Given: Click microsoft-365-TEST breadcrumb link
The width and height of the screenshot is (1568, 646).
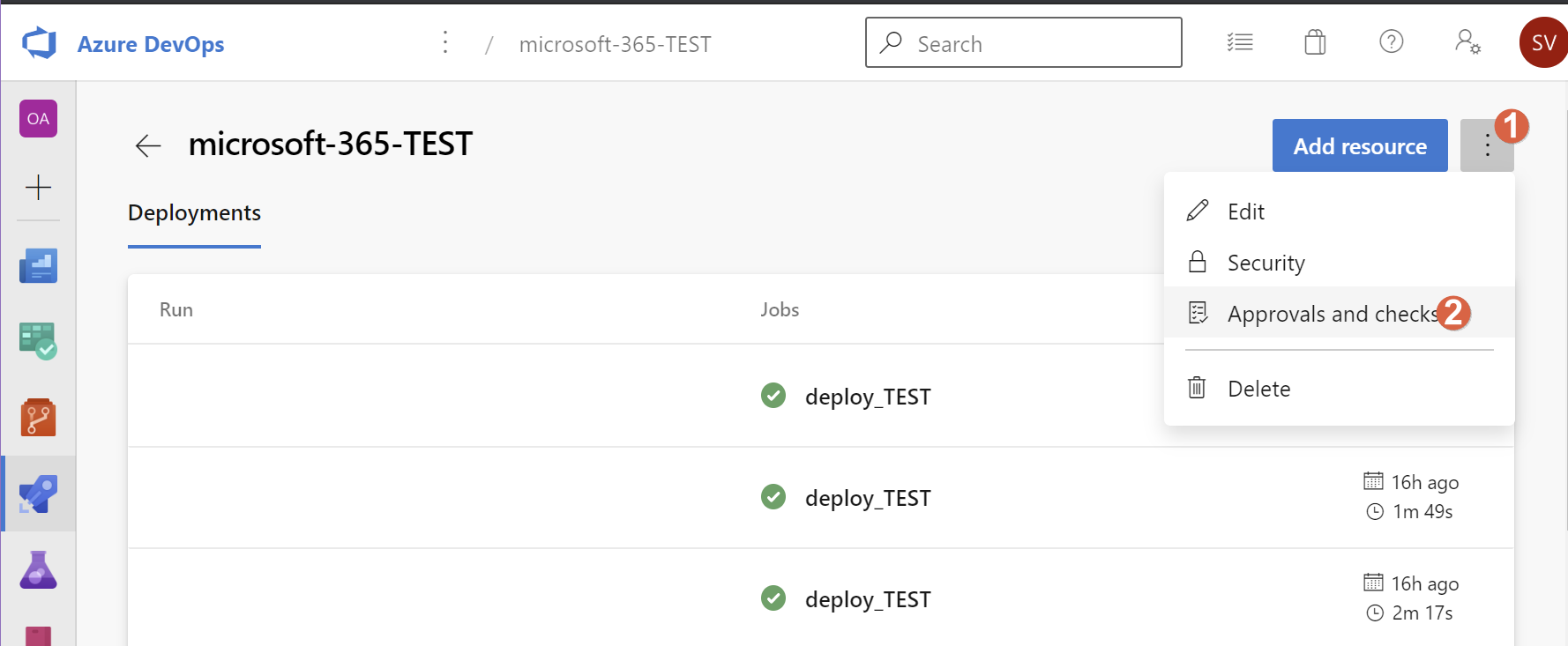Looking at the screenshot, I should [x=615, y=44].
